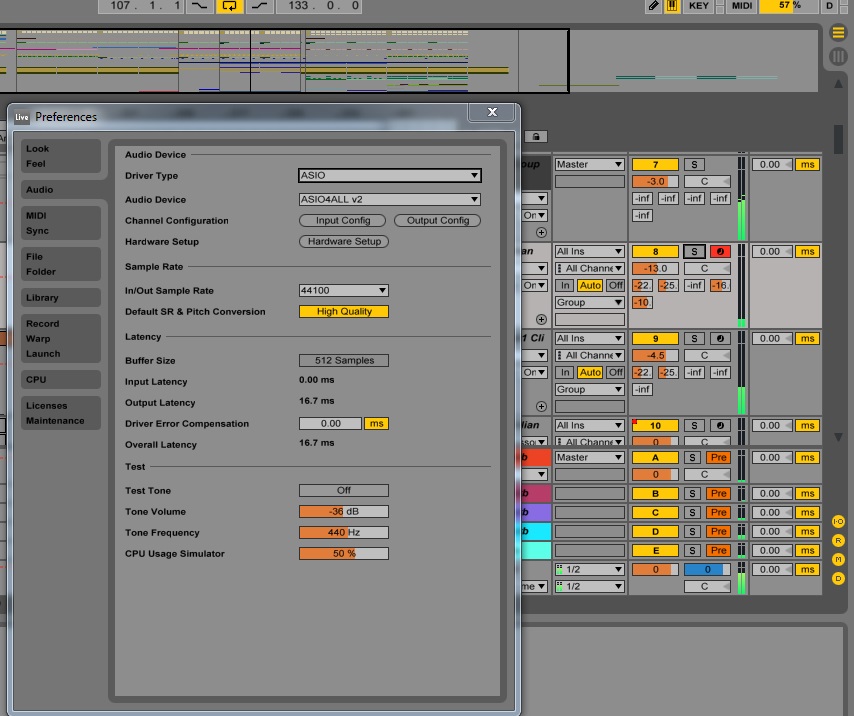Click the Punch-Out switch icon
Image resolution: width=854 pixels, height=716 pixels.
(x=260, y=6)
